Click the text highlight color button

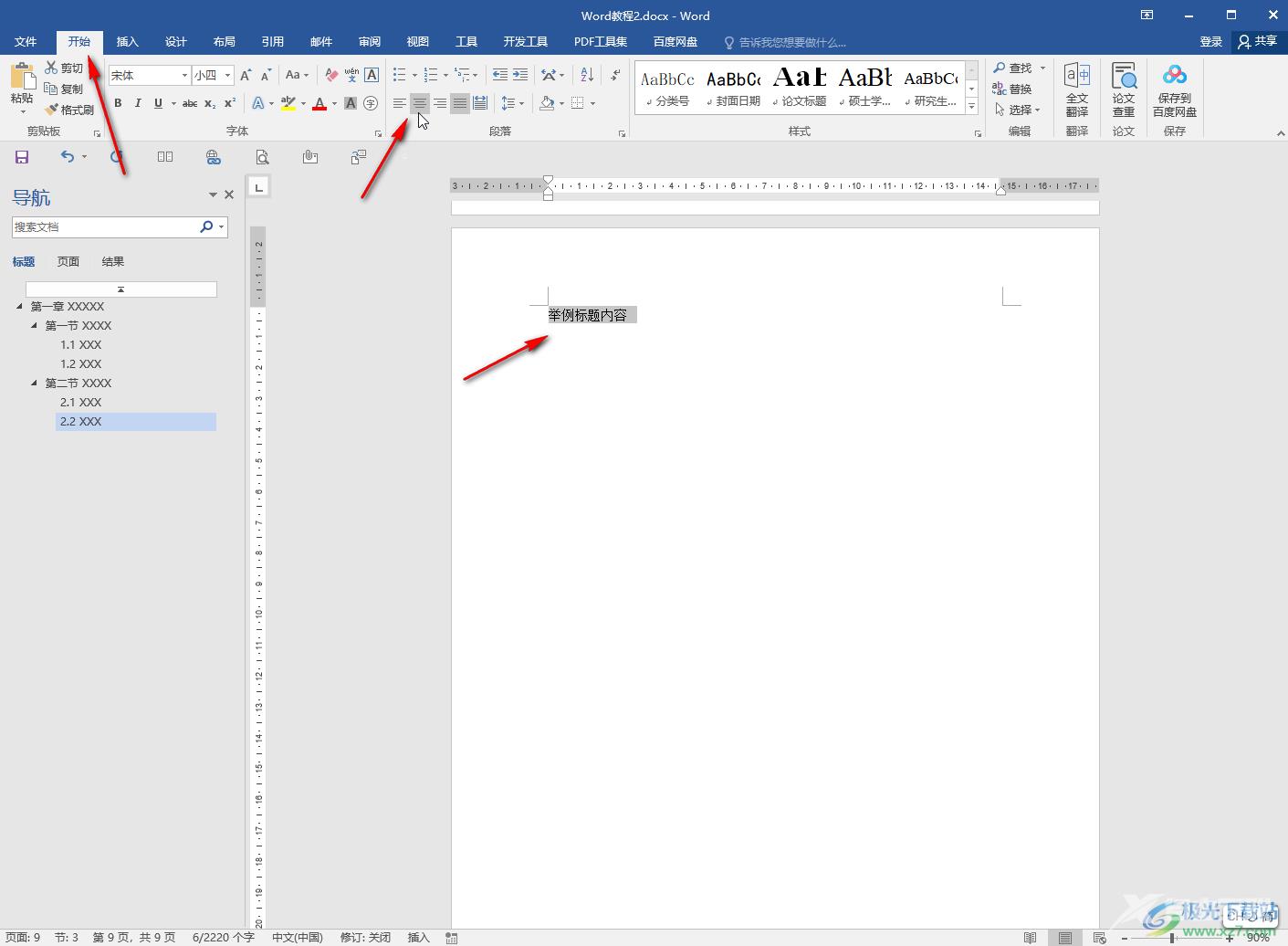pos(288,103)
